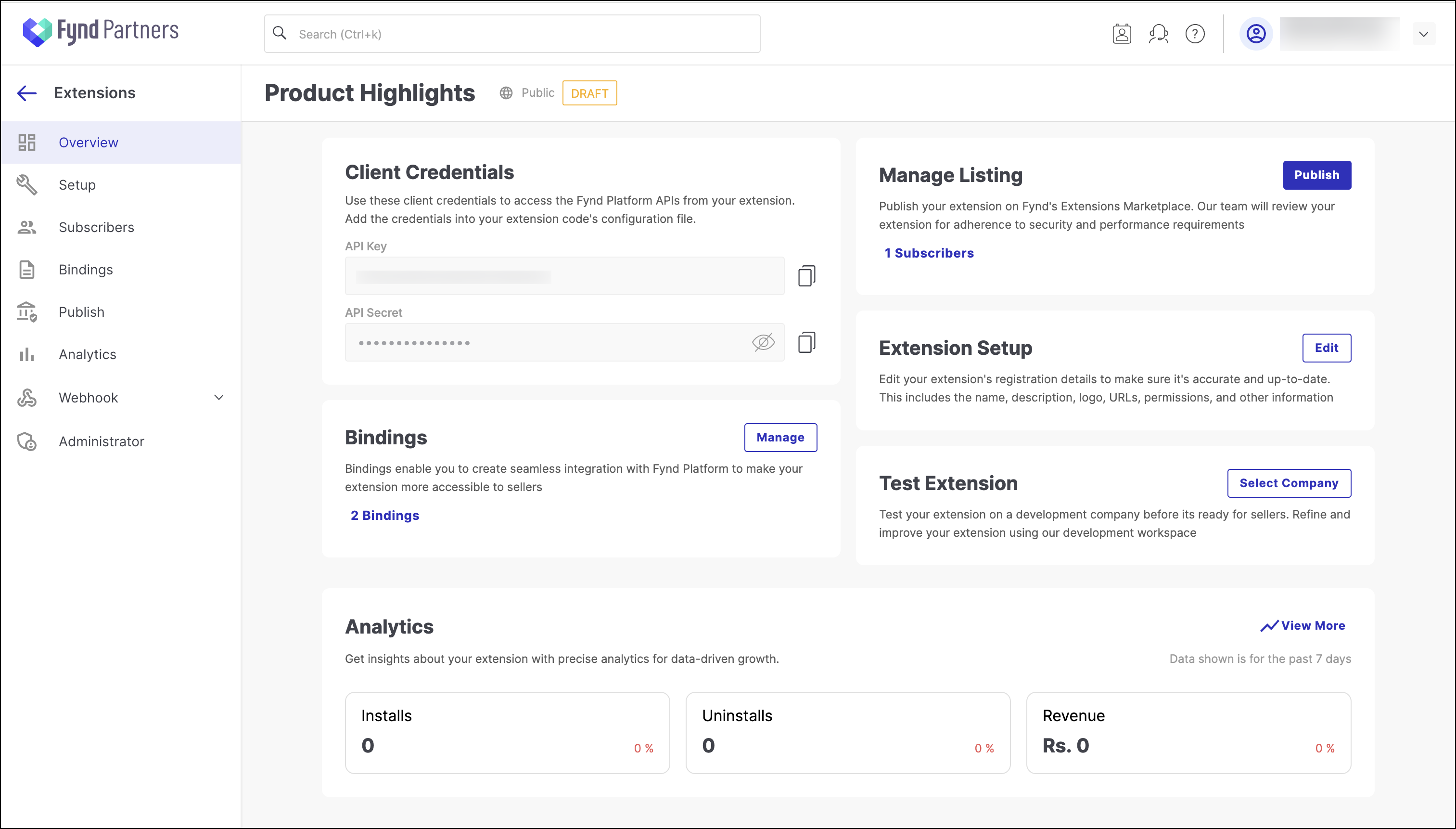The width and height of the screenshot is (1456, 829).
Task: Open Setup from the sidebar
Action: pyautogui.click(x=121, y=184)
